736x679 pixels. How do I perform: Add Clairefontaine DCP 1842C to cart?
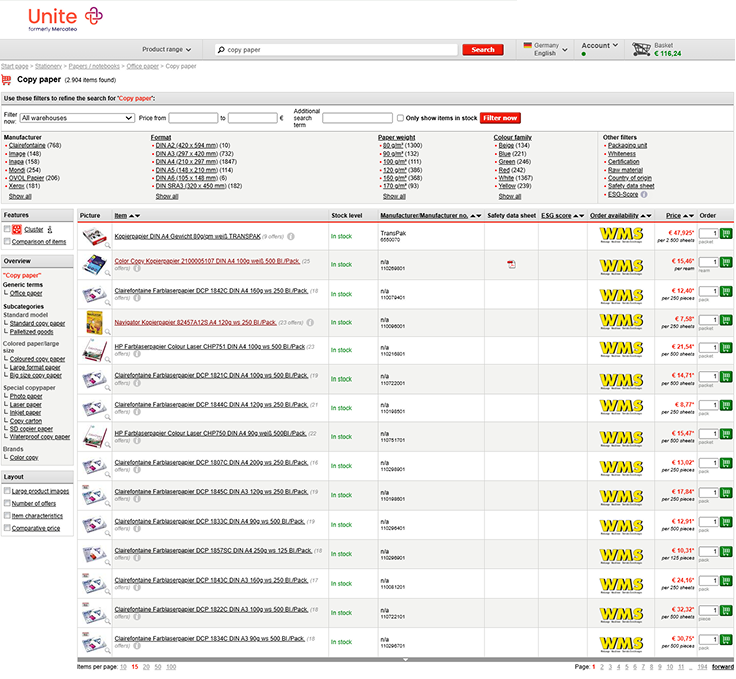tap(726, 291)
